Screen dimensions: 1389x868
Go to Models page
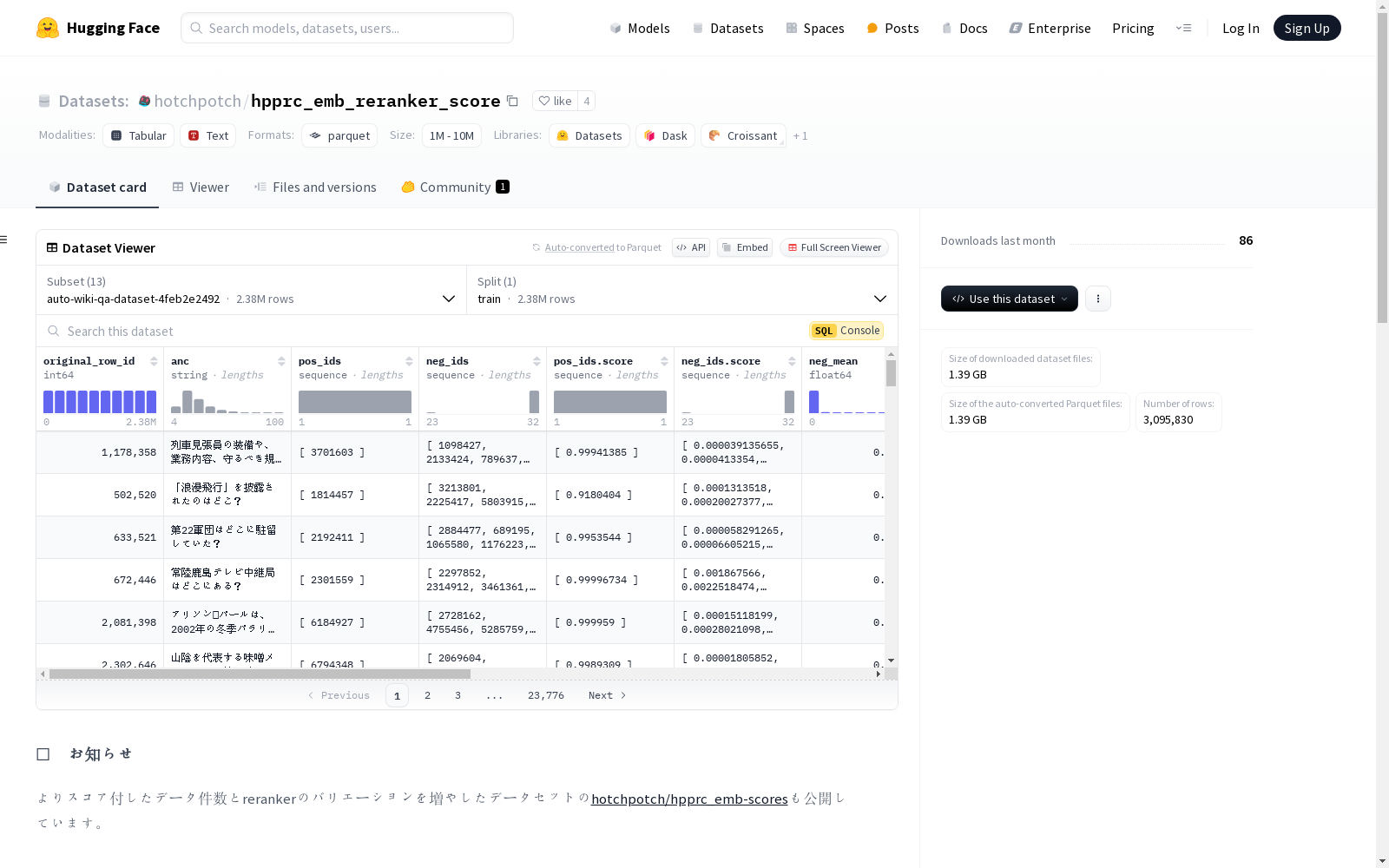click(640, 28)
